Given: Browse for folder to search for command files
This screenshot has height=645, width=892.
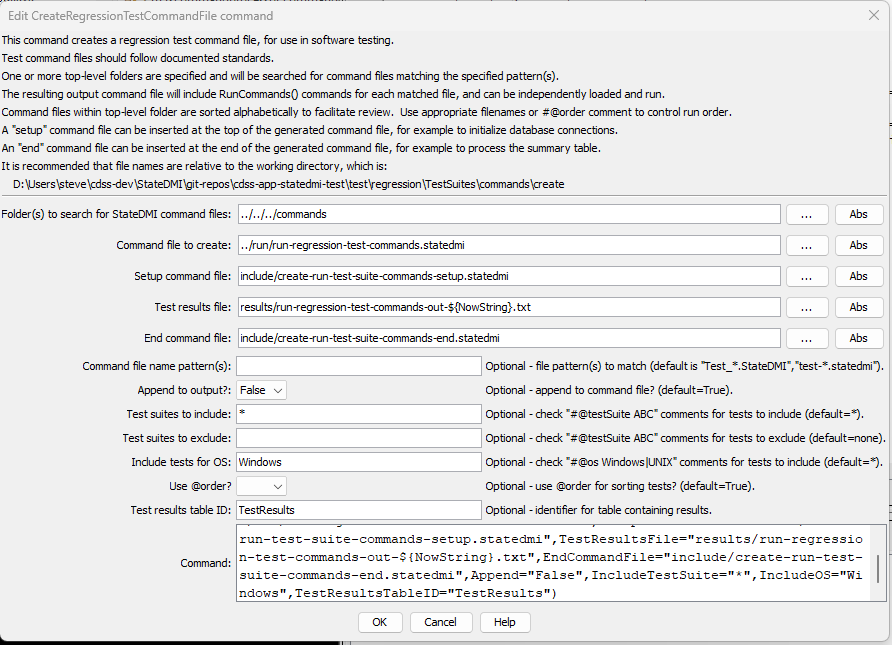Looking at the screenshot, I should pos(807,214).
